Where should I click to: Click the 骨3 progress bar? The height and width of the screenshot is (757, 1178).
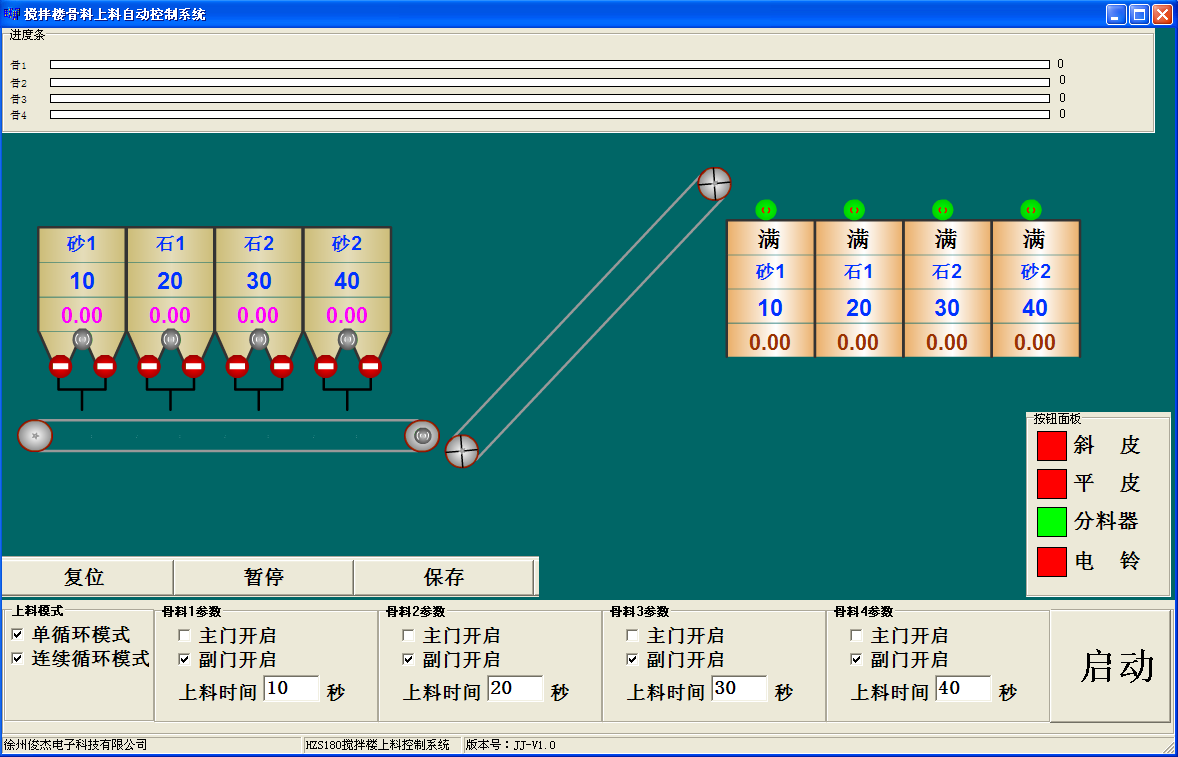pyautogui.click(x=550, y=98)
